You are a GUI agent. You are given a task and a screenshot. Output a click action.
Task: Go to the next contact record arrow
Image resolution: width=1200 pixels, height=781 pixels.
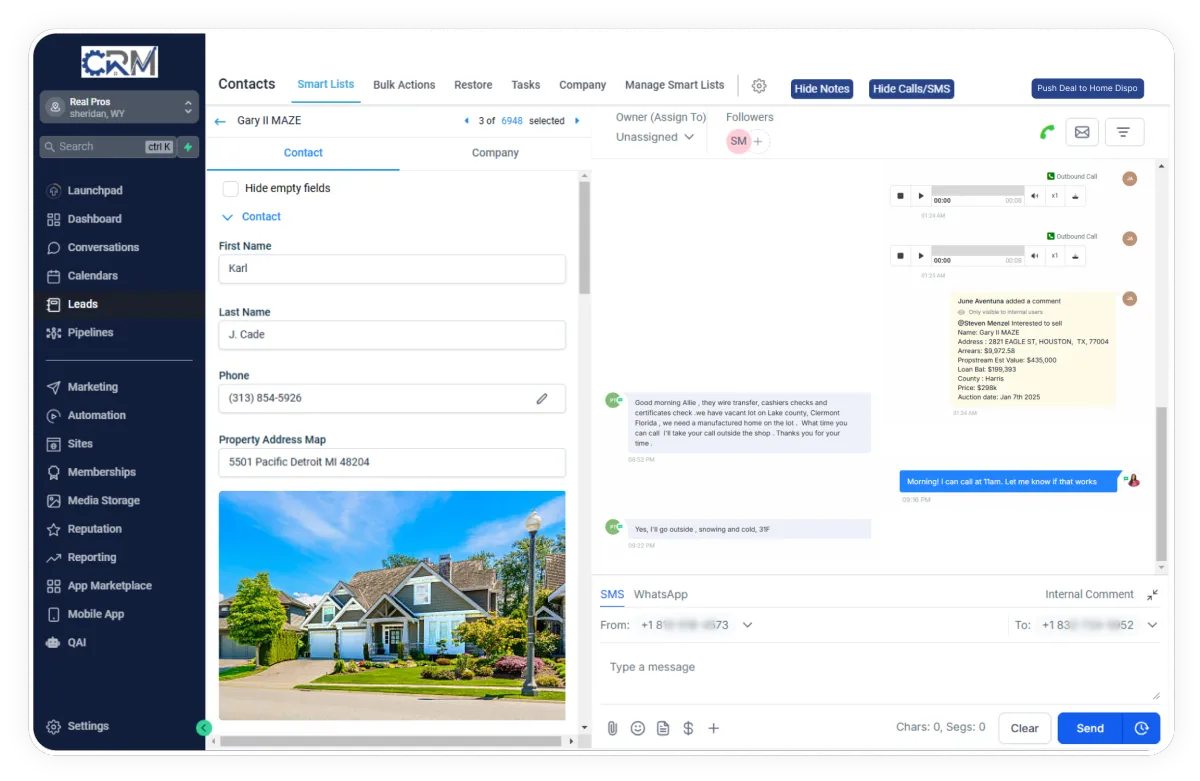pyautogui.click(x=577, y=121)
